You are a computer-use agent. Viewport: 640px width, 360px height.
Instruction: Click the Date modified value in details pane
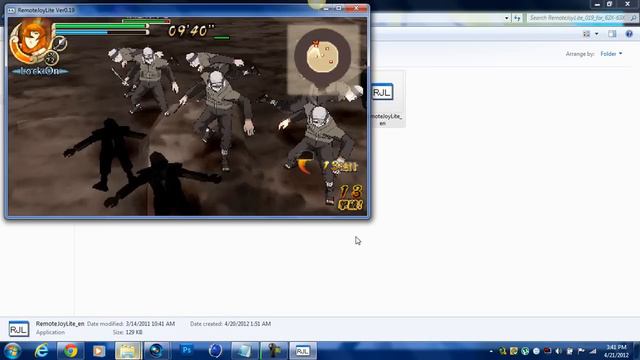coord(150,324)
